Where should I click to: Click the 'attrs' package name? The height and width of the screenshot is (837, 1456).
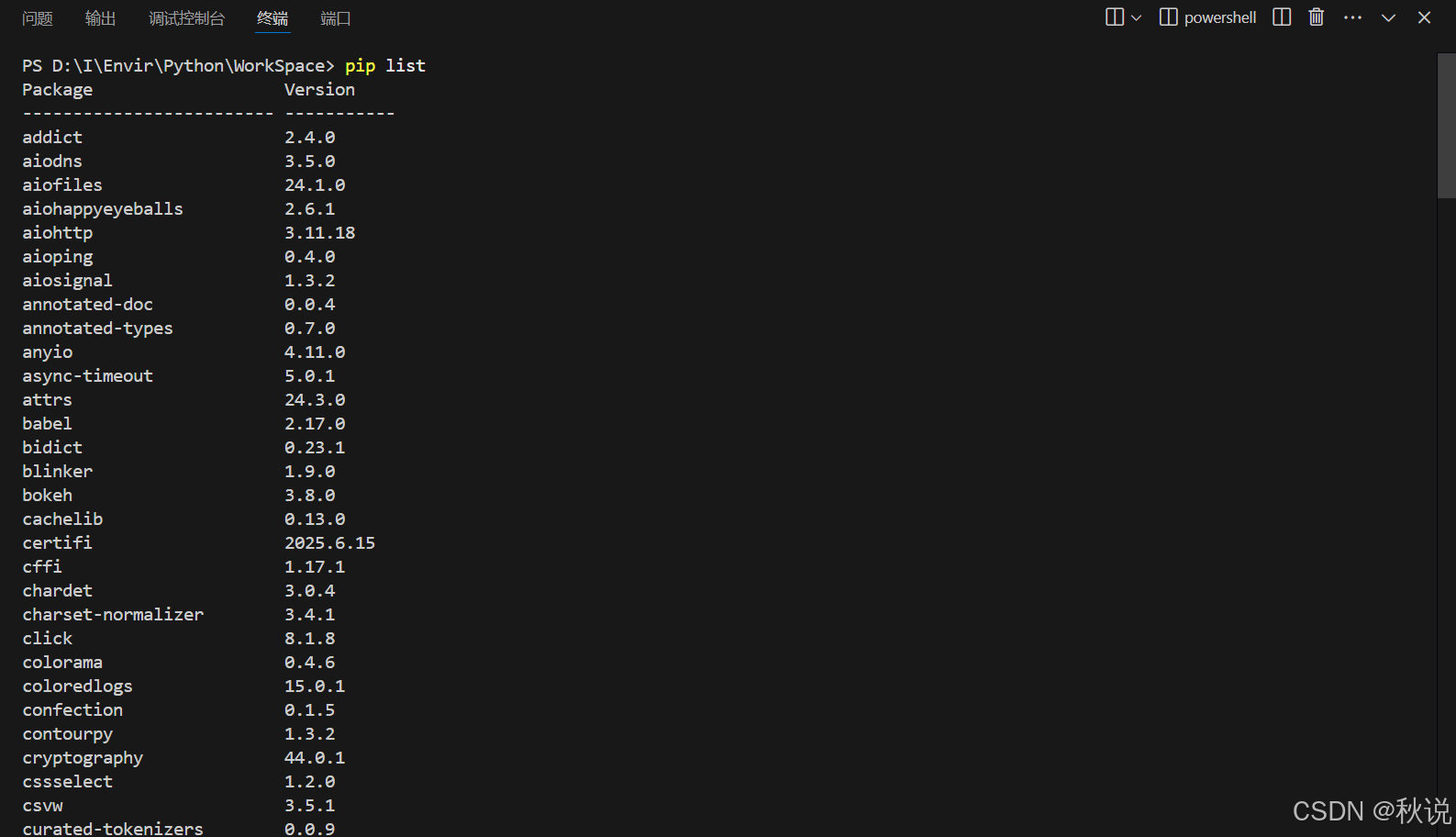[x=48, y=399]
